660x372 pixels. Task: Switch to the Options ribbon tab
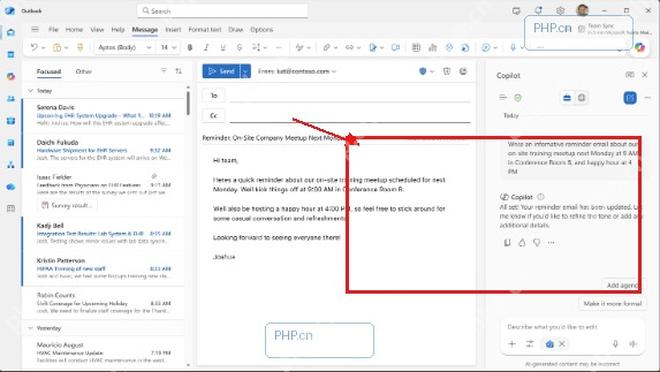point(261,29)
